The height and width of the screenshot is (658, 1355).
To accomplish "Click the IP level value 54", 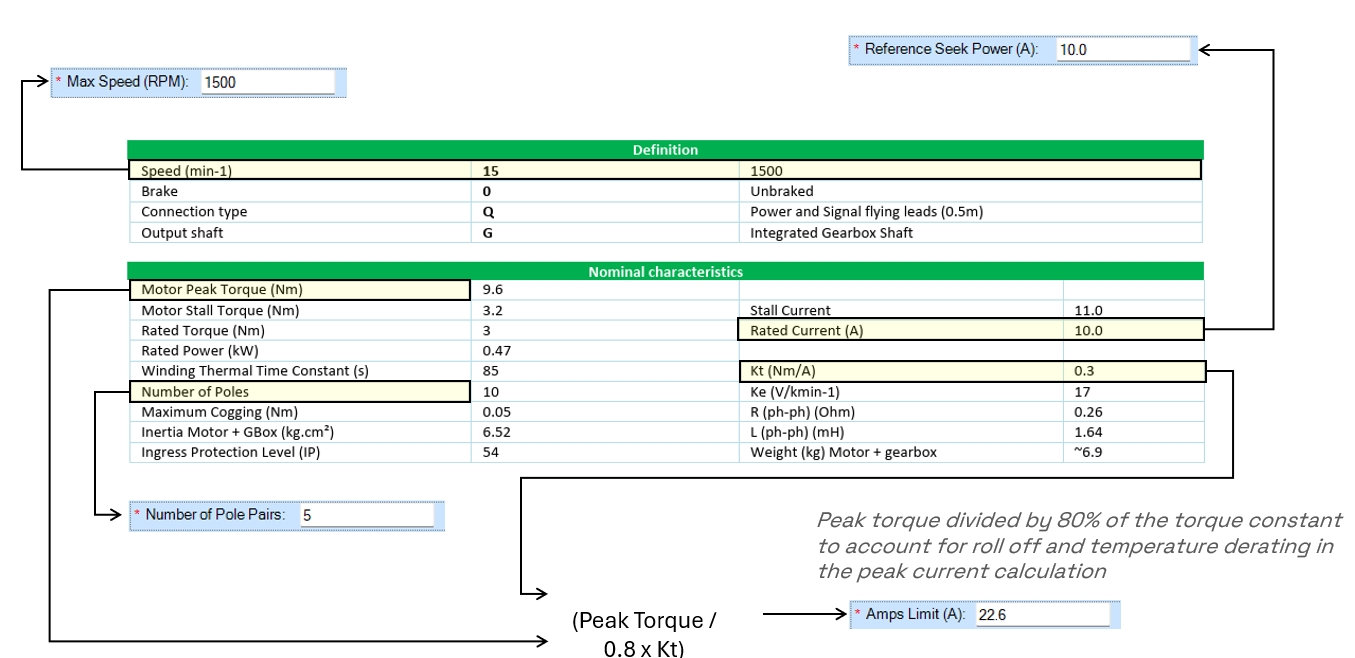I will [x=490, y=452].
